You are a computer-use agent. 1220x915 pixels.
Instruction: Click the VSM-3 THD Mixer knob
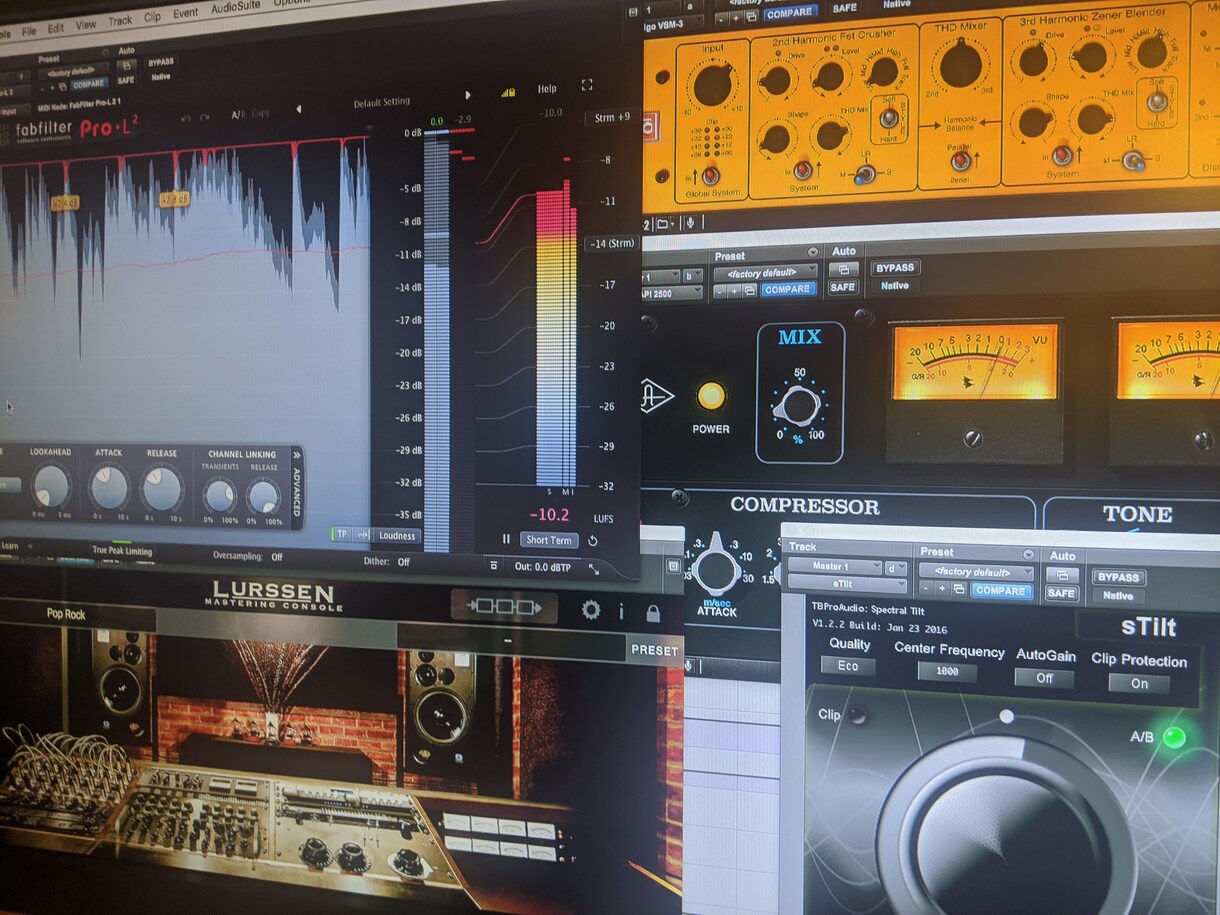[960, 63]
